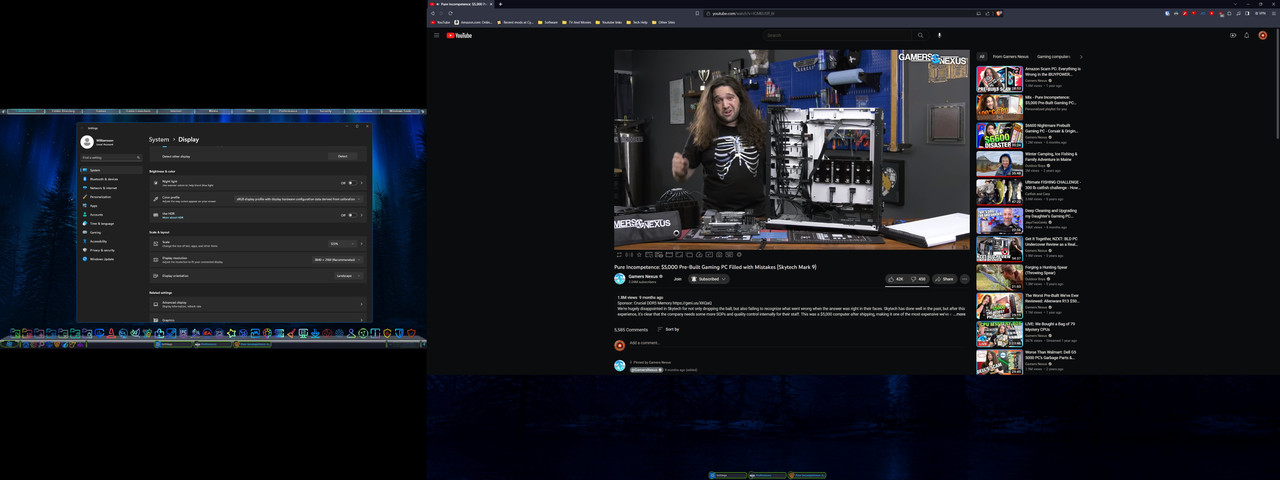The width and height of the screenshot is (1280, 480).
Task: Select the From Gamers Nexus chip
Action: [1011, 57]
